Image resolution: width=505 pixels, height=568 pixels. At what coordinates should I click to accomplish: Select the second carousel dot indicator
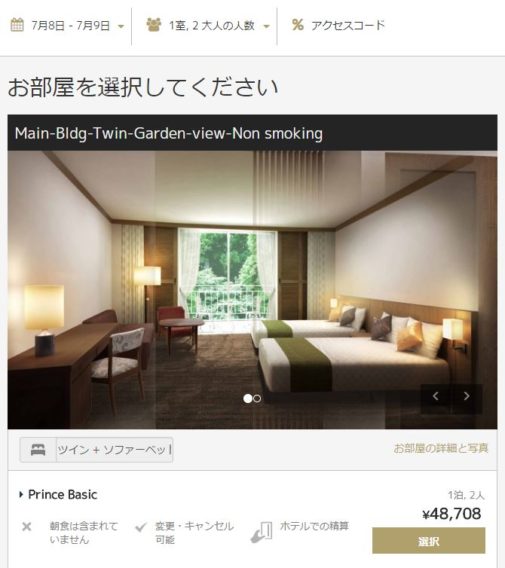pos(257,399)
